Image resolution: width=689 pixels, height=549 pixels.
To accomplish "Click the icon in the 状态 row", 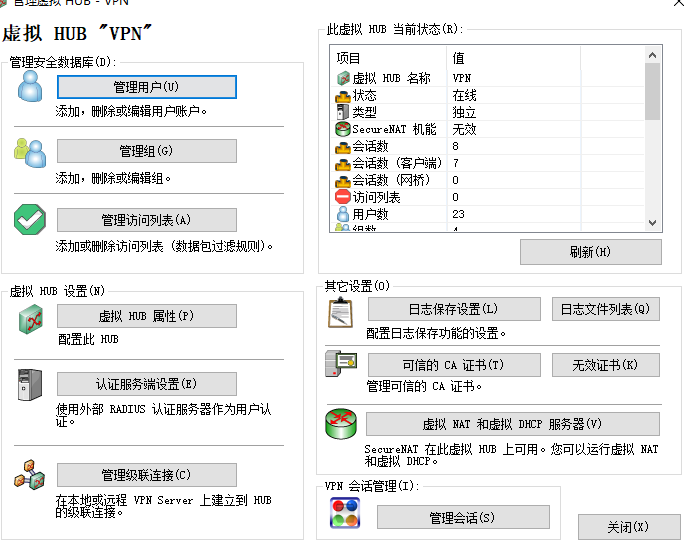I will click(x=343, y=96).
